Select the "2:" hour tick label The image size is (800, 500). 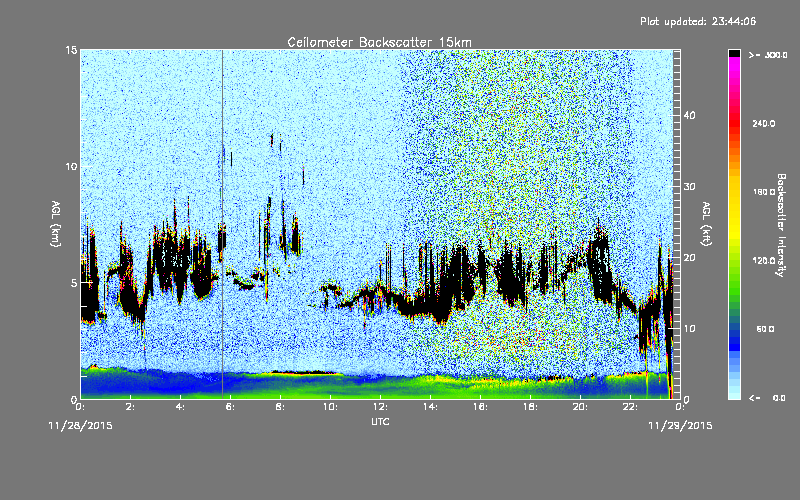click(x=130, y=407)
